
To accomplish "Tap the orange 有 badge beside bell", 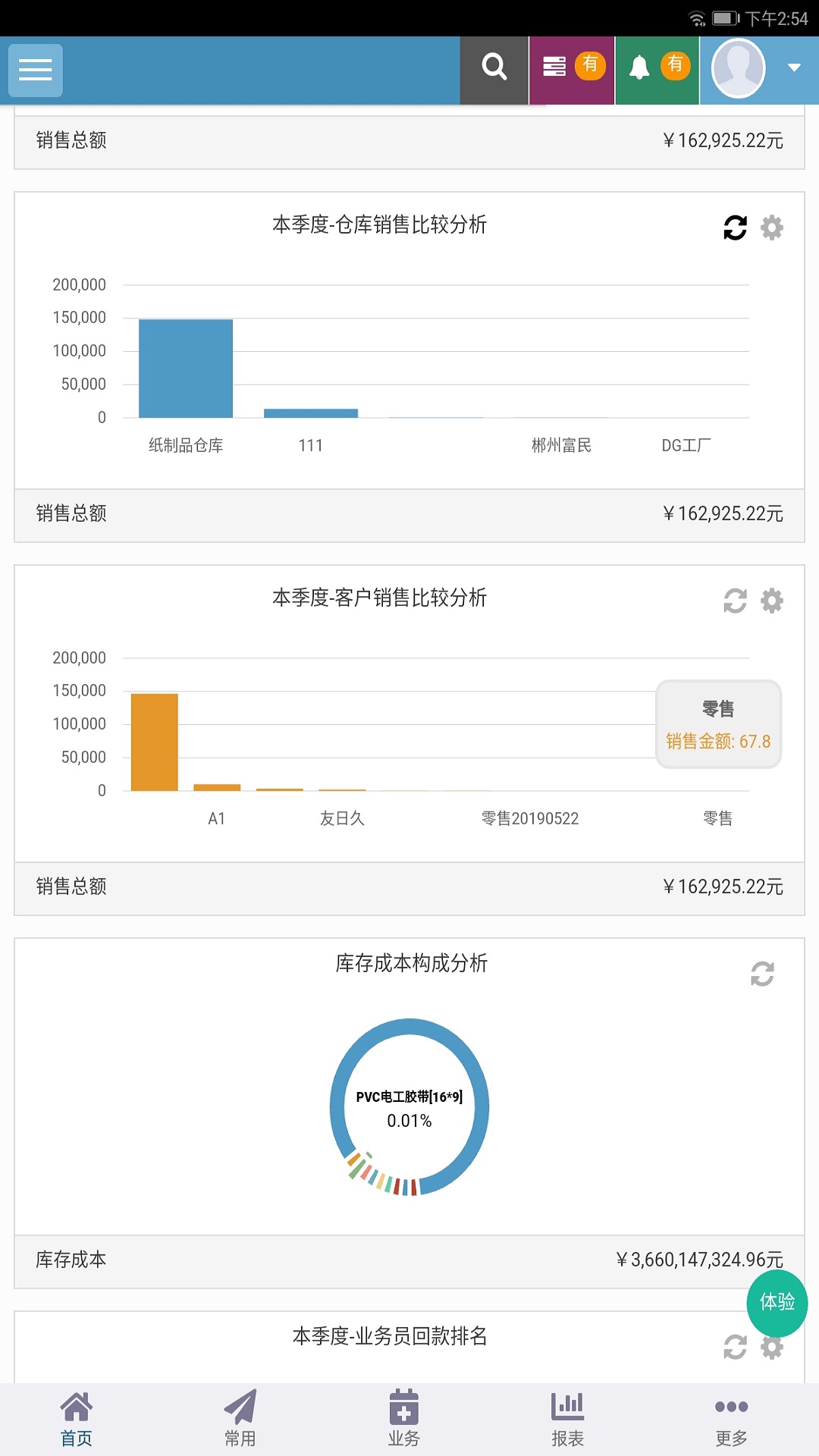I will coord(675,64).
